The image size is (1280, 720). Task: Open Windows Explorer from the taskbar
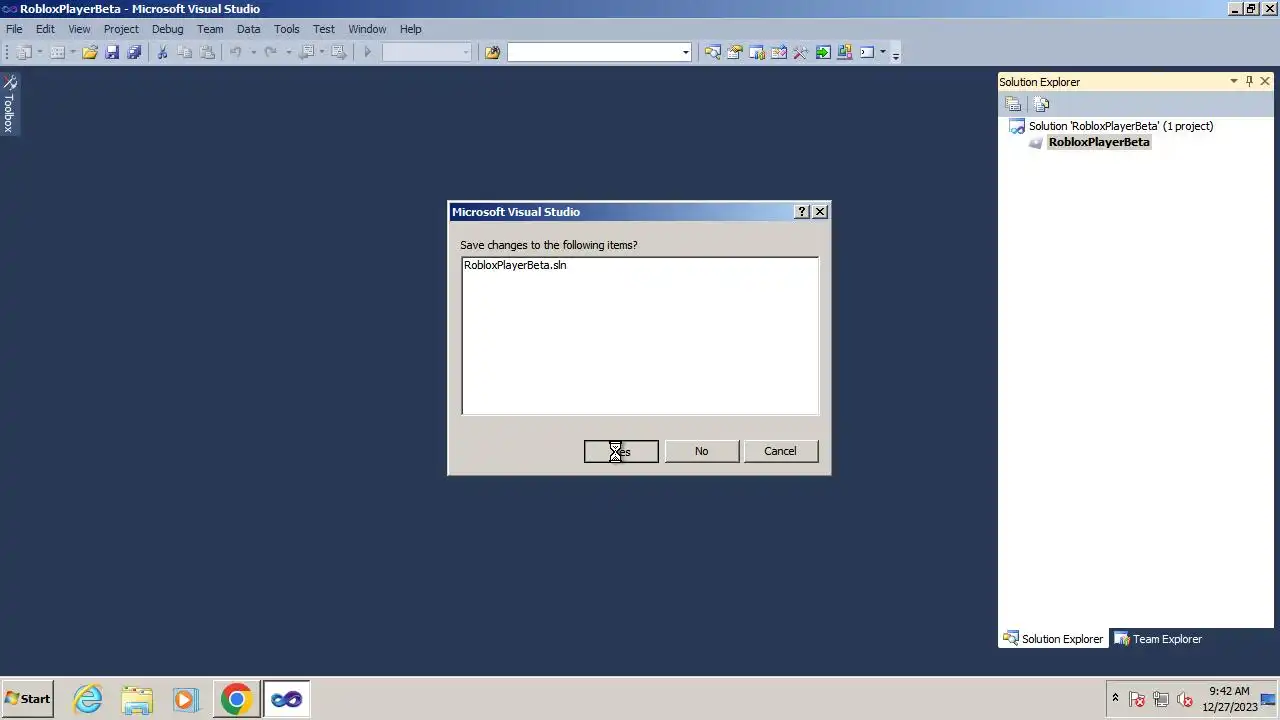tap(137, 699)
